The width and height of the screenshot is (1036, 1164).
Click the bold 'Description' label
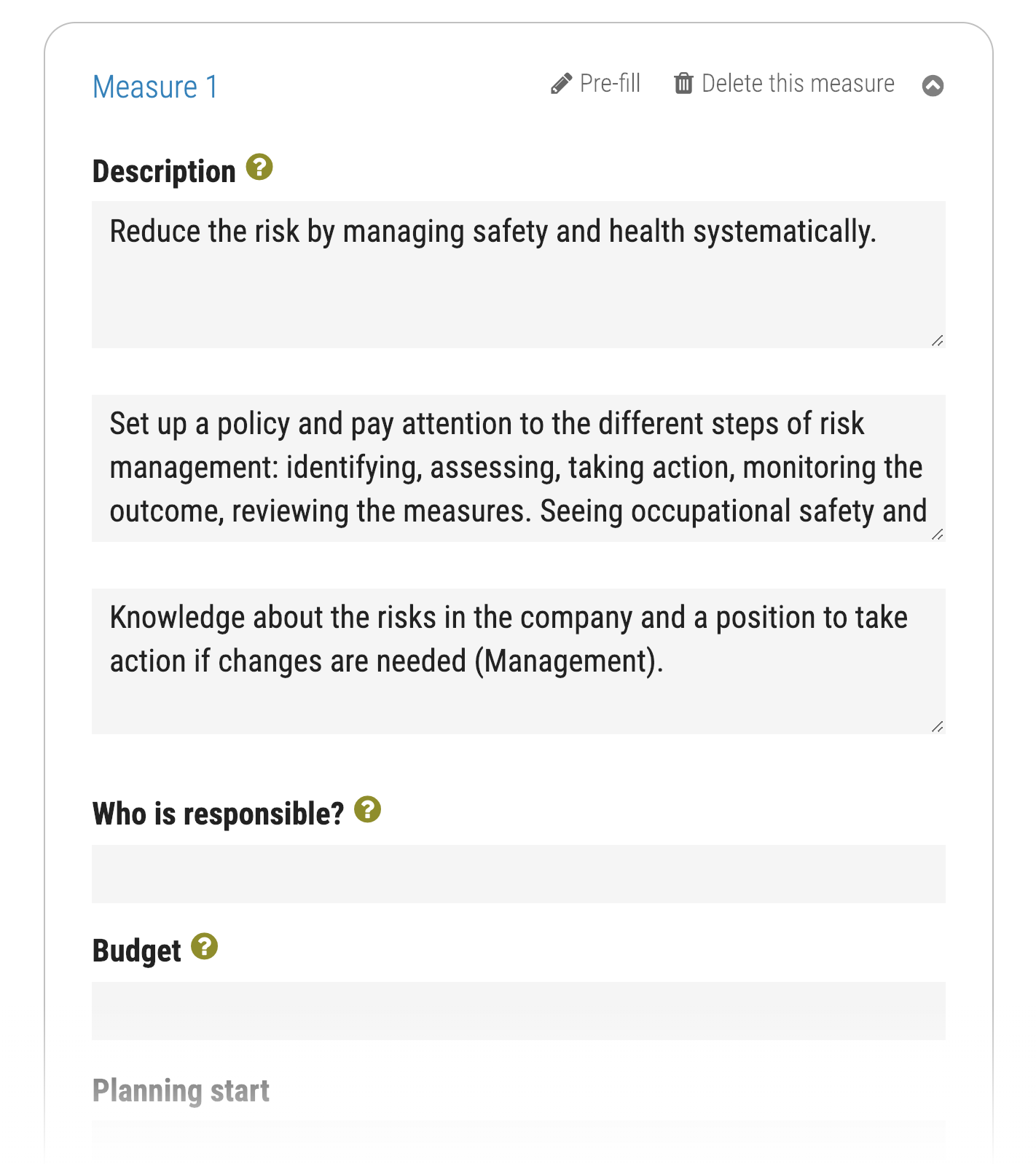pos(164,172)
